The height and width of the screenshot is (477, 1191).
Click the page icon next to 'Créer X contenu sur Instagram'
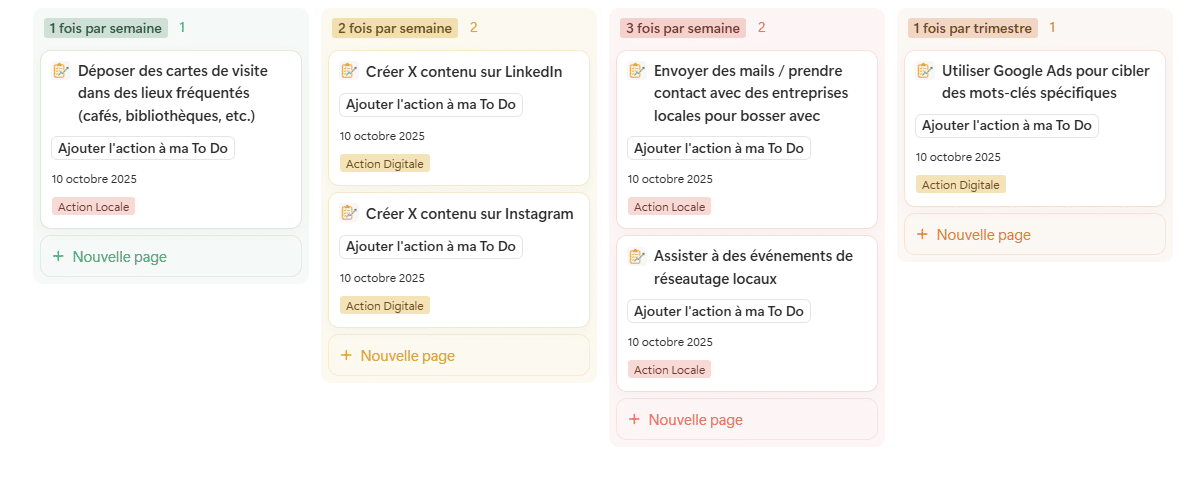click(x=349, y=213)
